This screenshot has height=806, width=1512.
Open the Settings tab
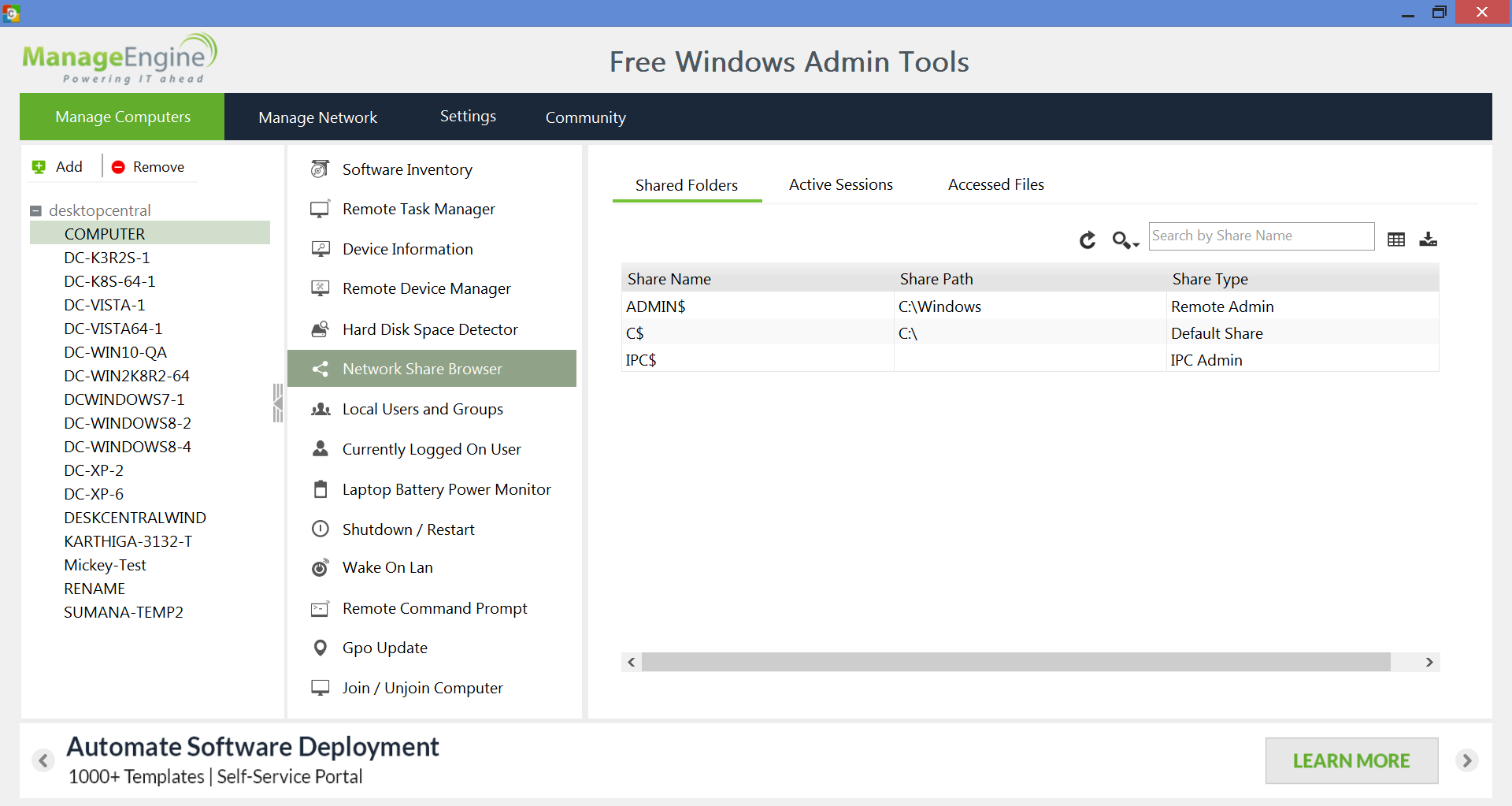point(468,116)
